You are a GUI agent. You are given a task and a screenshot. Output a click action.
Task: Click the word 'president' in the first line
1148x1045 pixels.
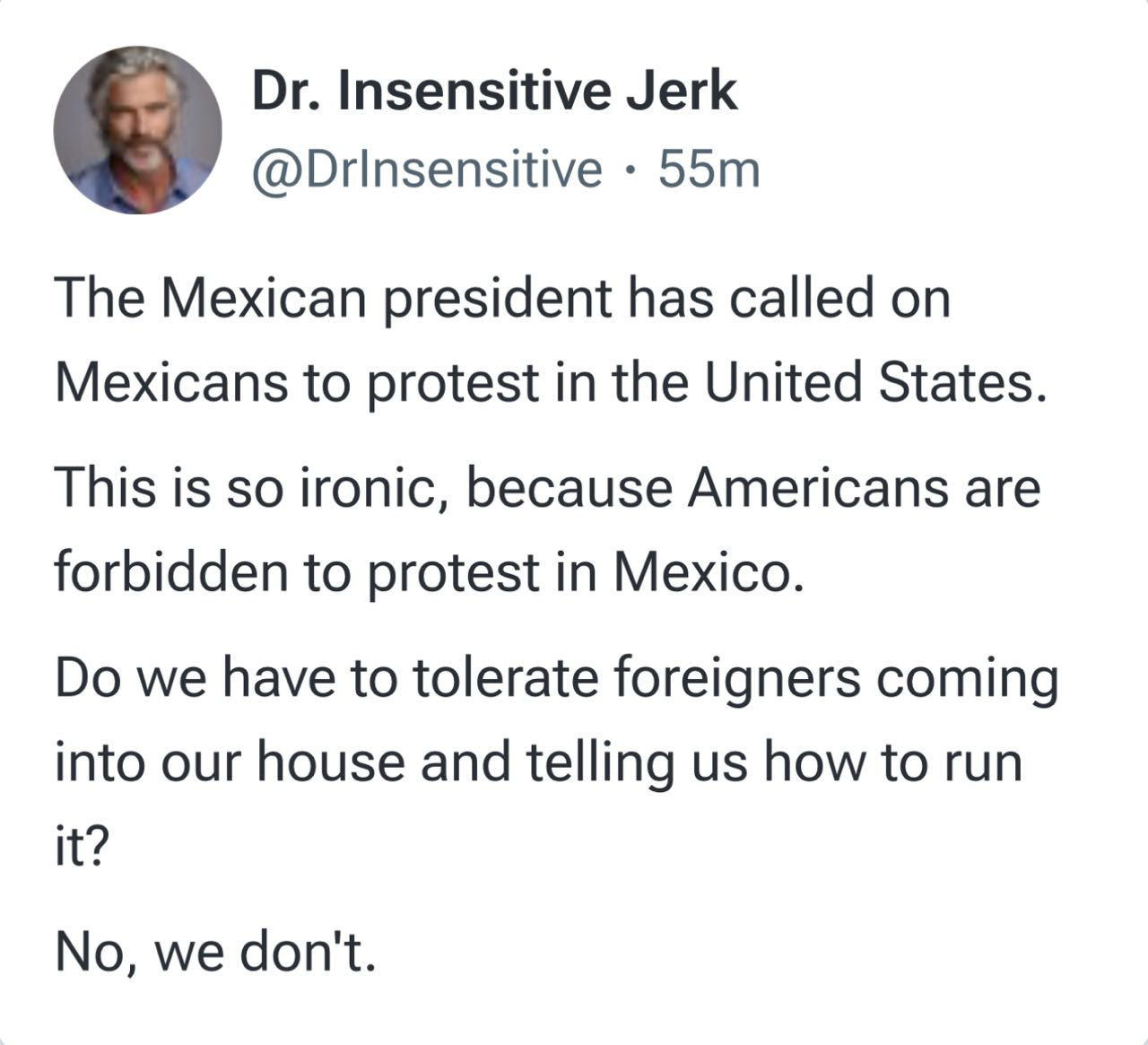point(492,298)
